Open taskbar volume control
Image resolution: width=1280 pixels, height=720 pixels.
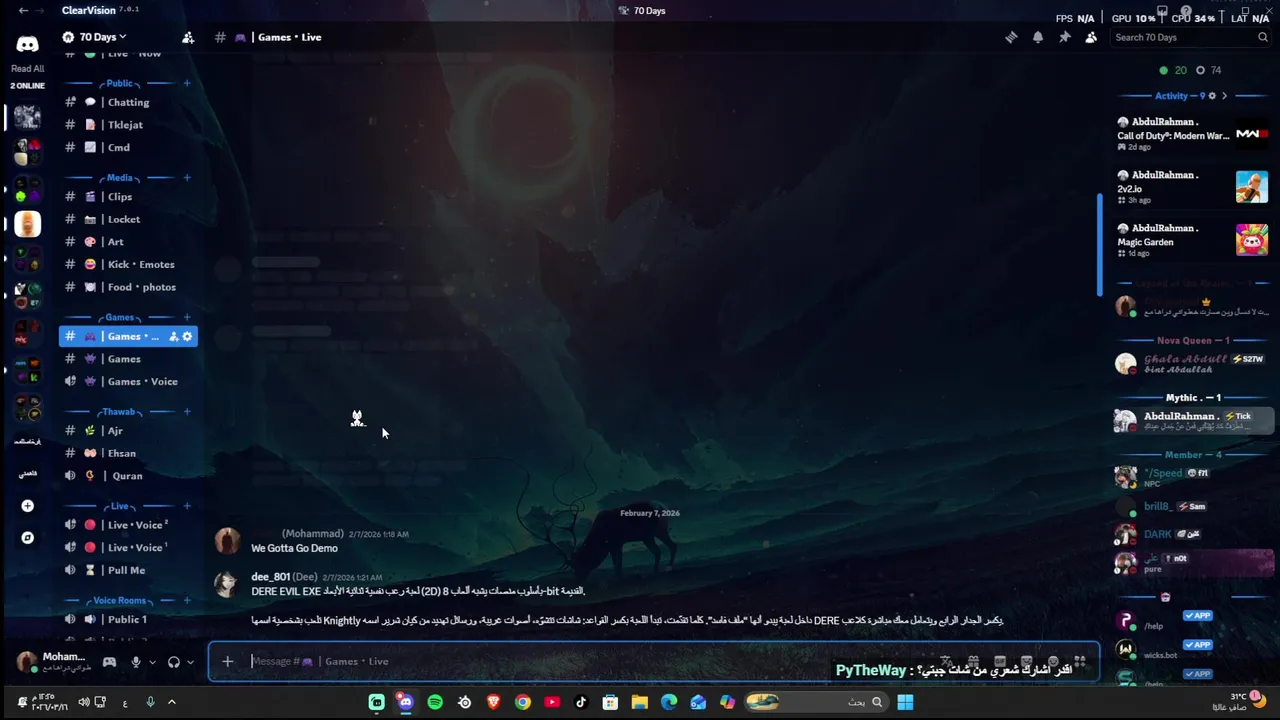click(x=84, y=702)
